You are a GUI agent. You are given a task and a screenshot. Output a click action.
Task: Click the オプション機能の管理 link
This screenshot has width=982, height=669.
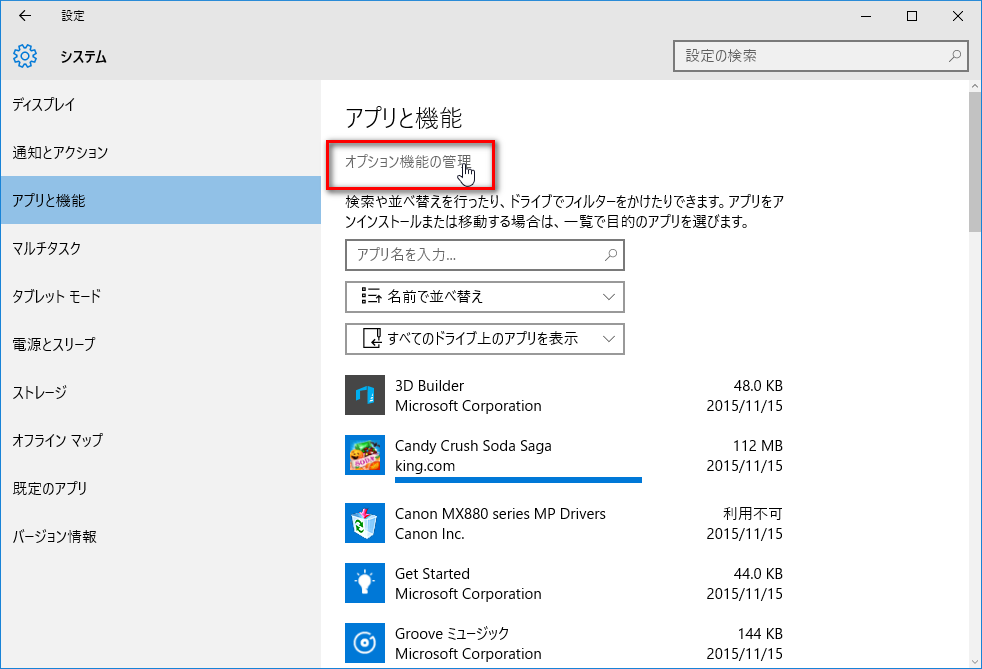pos(408,162)
